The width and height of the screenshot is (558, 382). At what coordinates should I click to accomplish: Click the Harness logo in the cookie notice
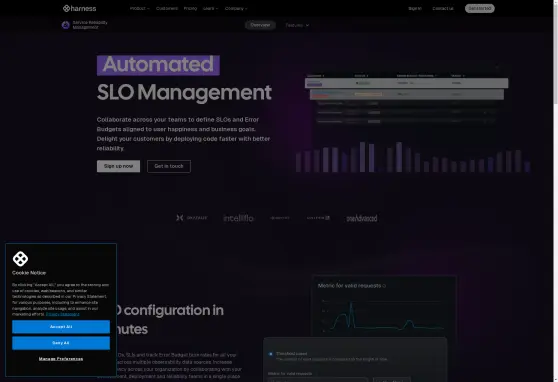coord(20,259)
